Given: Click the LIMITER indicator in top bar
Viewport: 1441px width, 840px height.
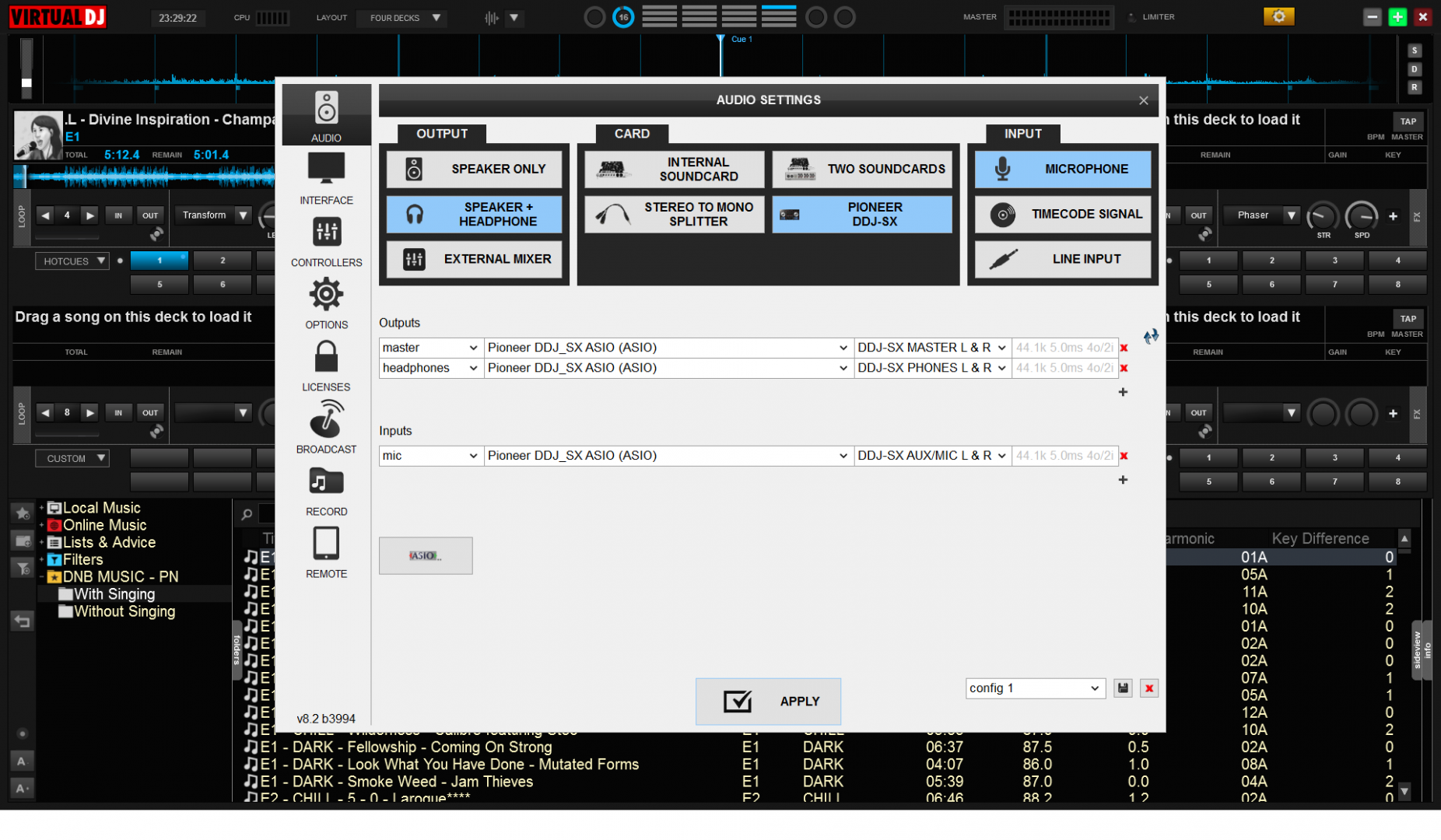Looking at the screenshot, I should [1152, 17].
